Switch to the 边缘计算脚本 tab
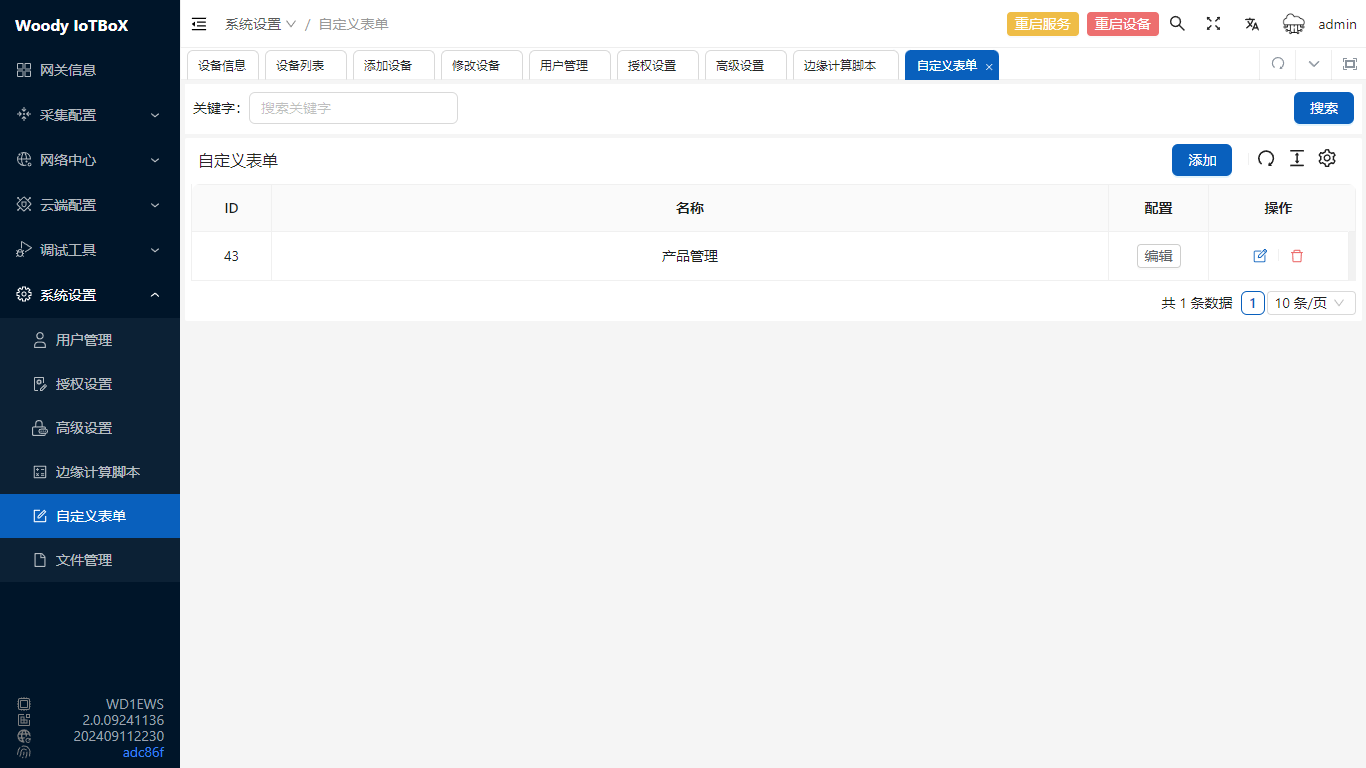1366x768 pixels. coord(840,65)
